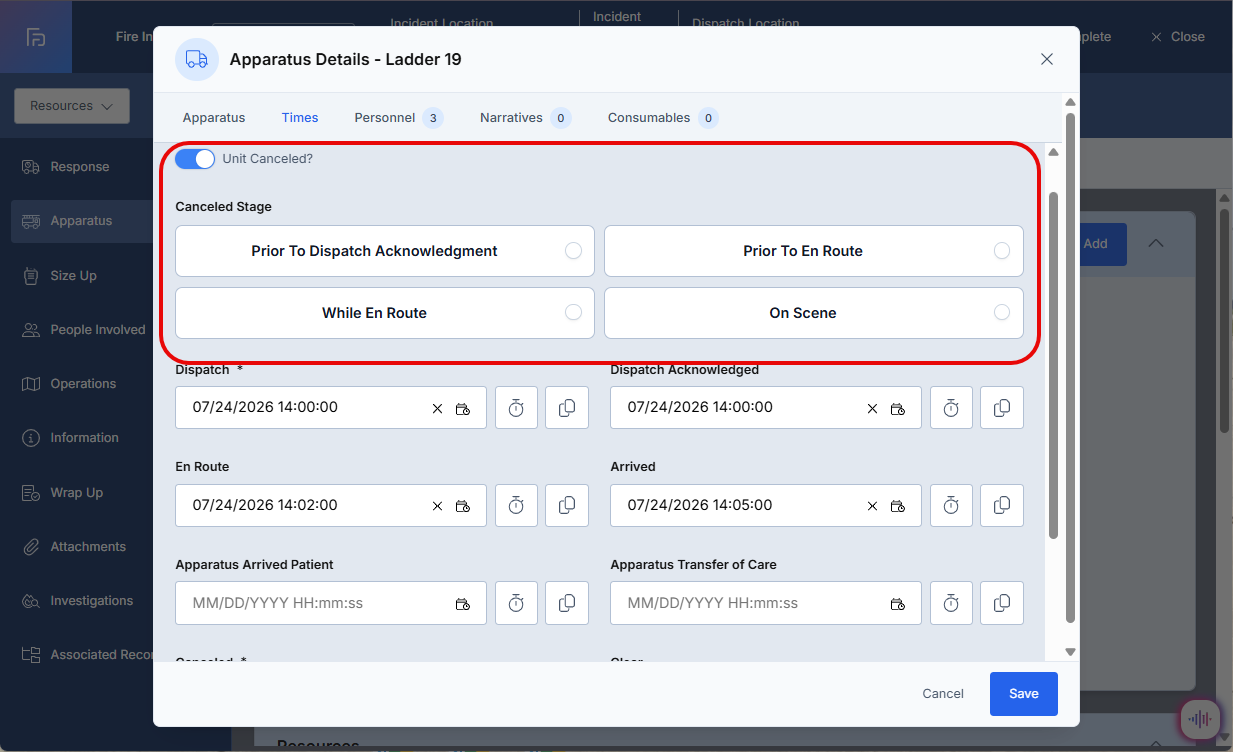The width and height of the screenshot is (1233, 752).
Task: Clear the En Route time value
Action: click(437, 506)
